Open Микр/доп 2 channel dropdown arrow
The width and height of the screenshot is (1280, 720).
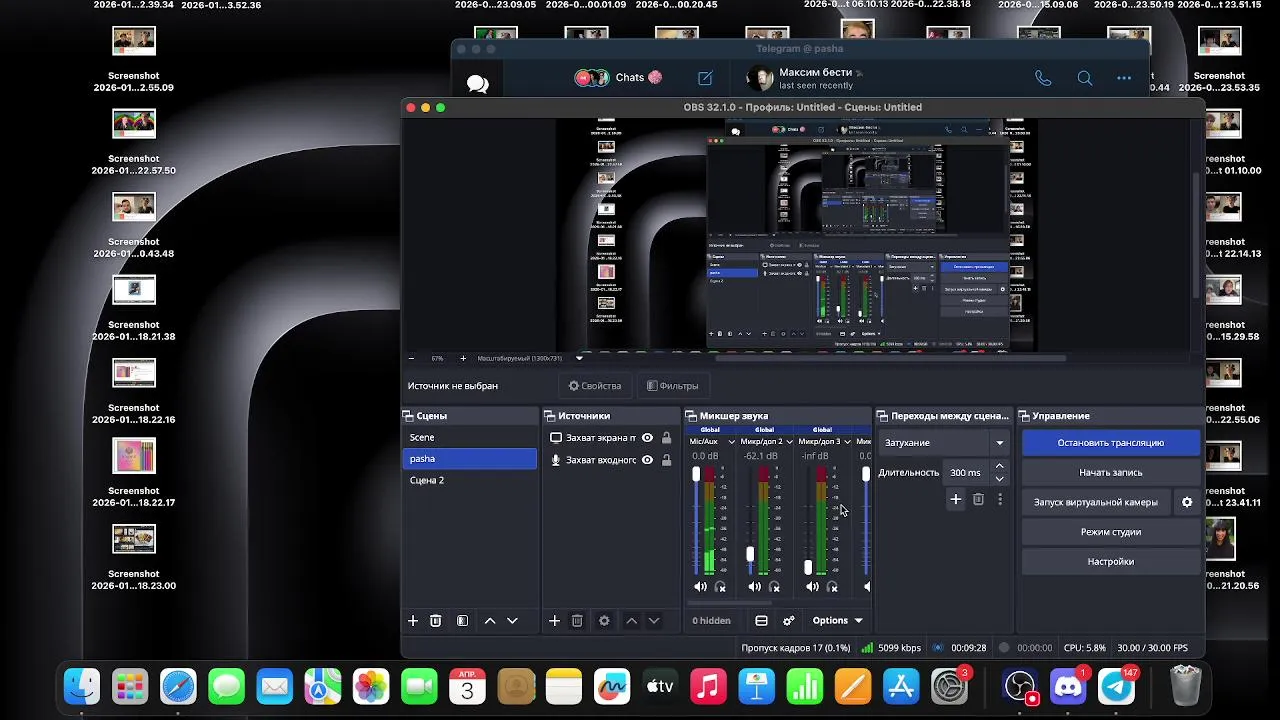pos(790,442)
